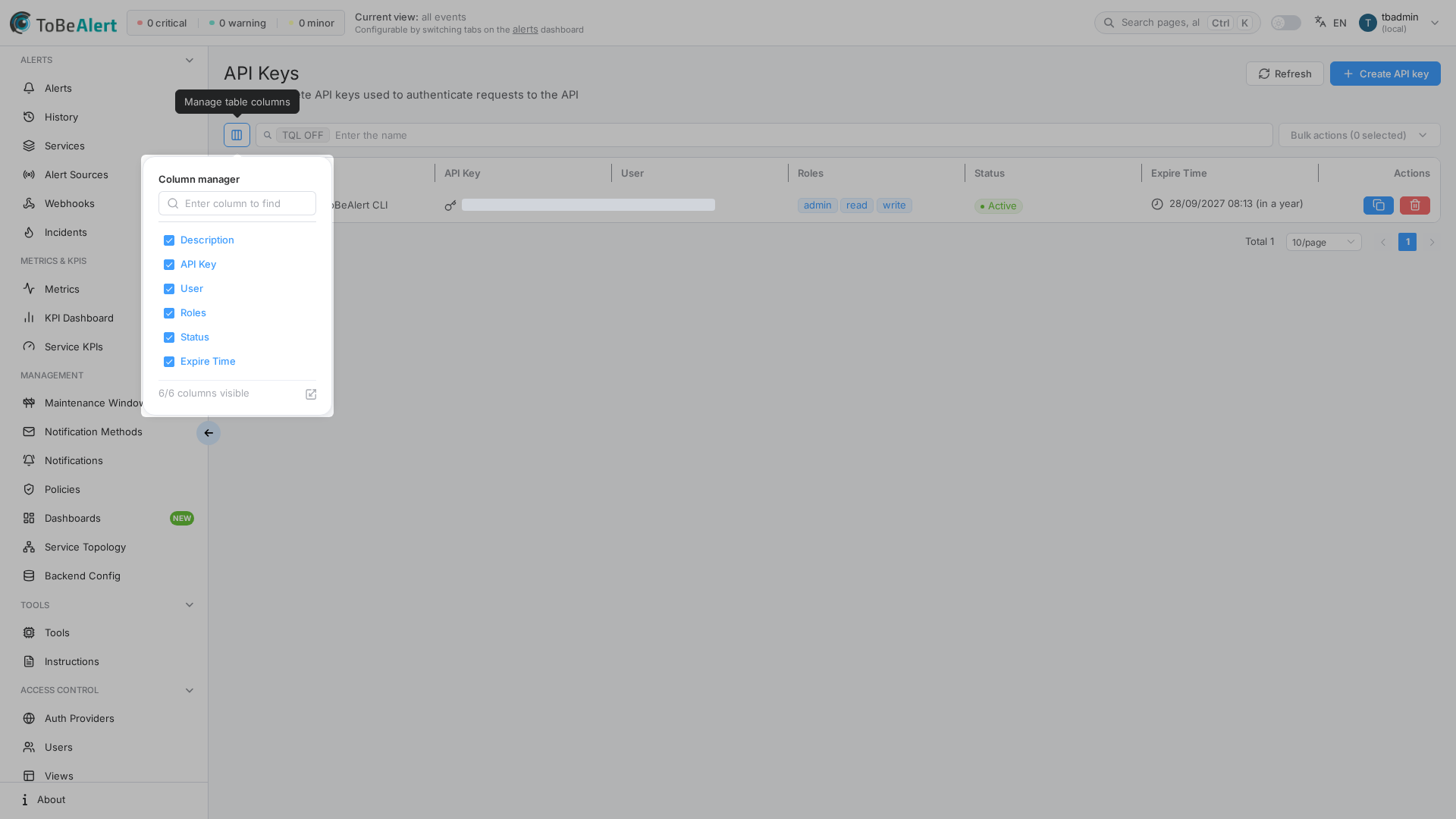Image resolution: width=1456 pixels, height=819 pixels.
Task: Uncheck the User column checkbox
Action: (x=169, y=289)
